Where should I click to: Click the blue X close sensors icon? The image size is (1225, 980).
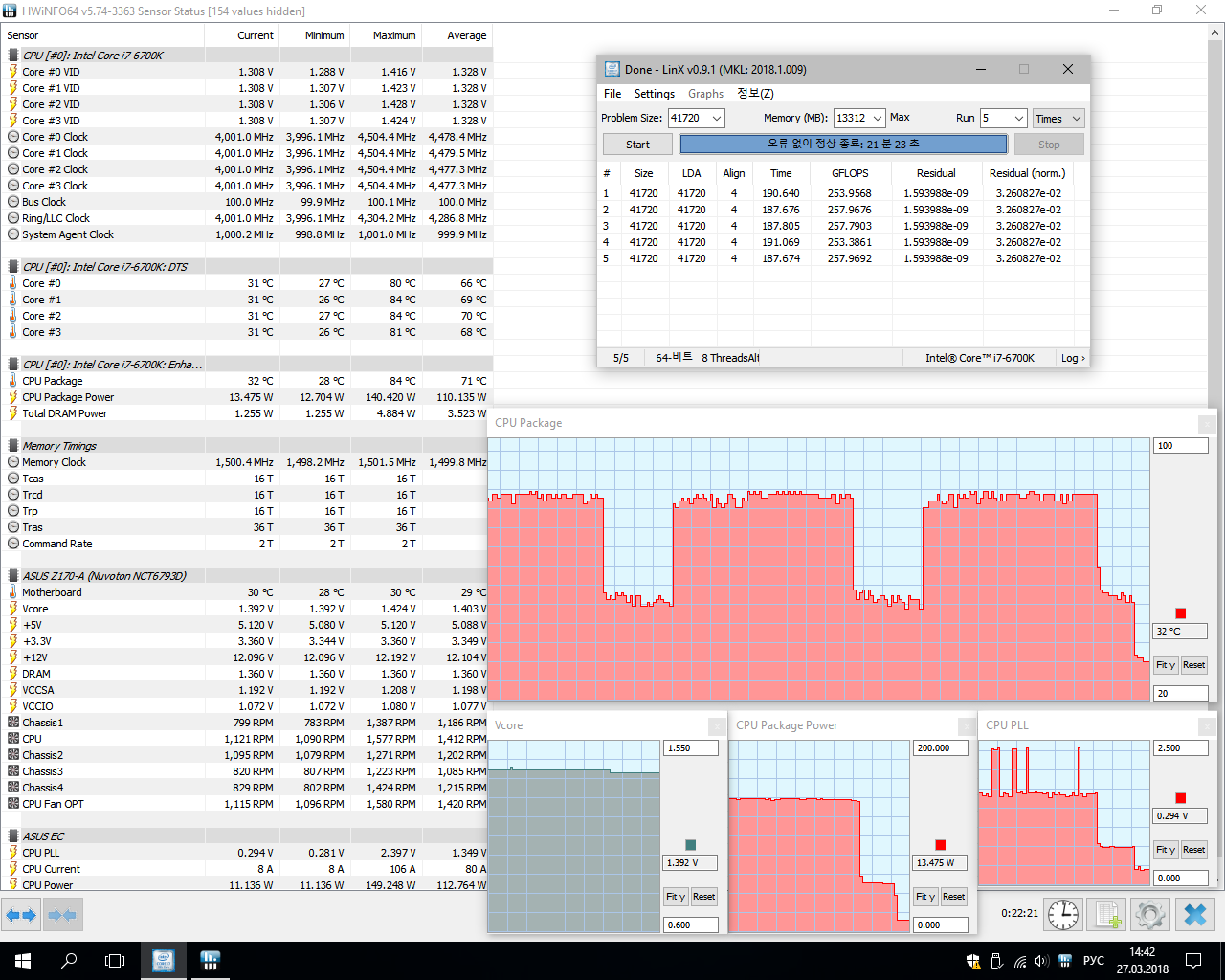pos(1194,914)
